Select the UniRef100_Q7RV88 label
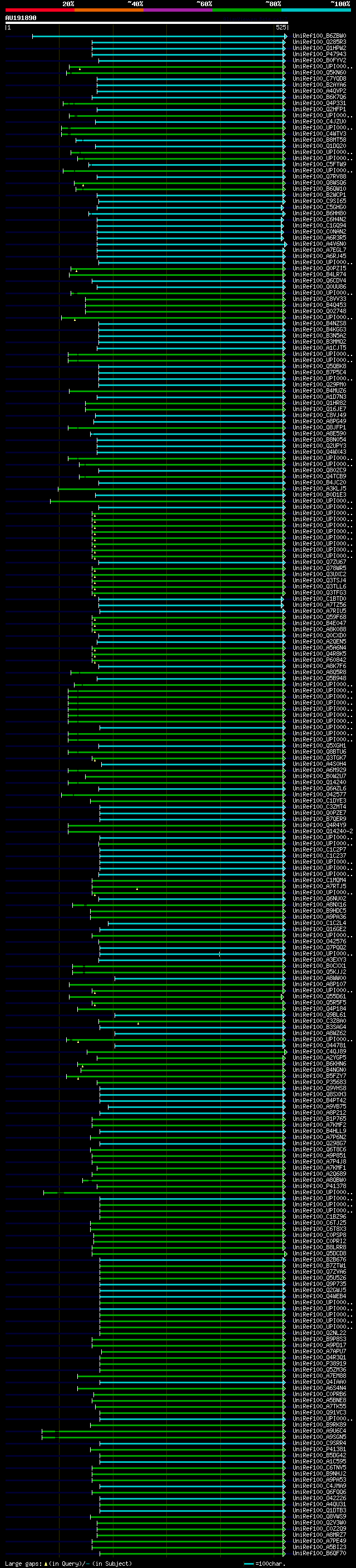The image size is (356, 1568). [x=319, y=177]
